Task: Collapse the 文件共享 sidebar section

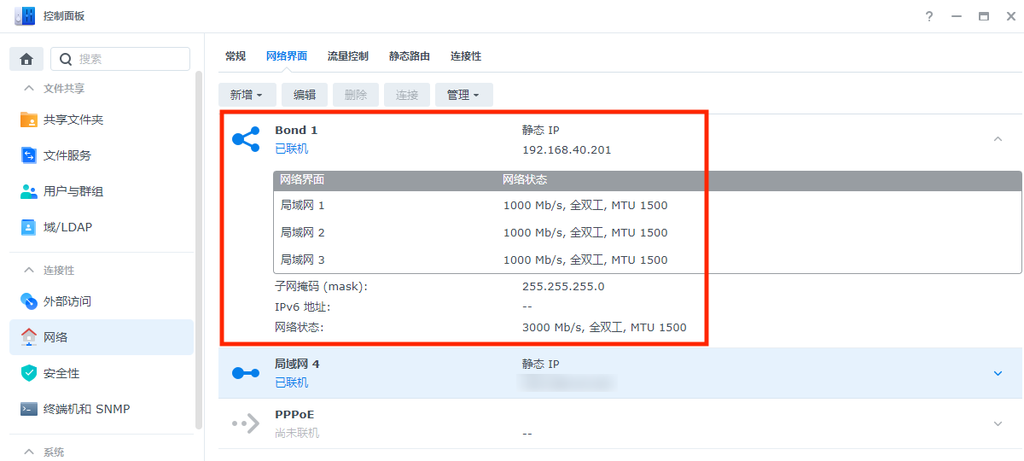Action: 28,88
